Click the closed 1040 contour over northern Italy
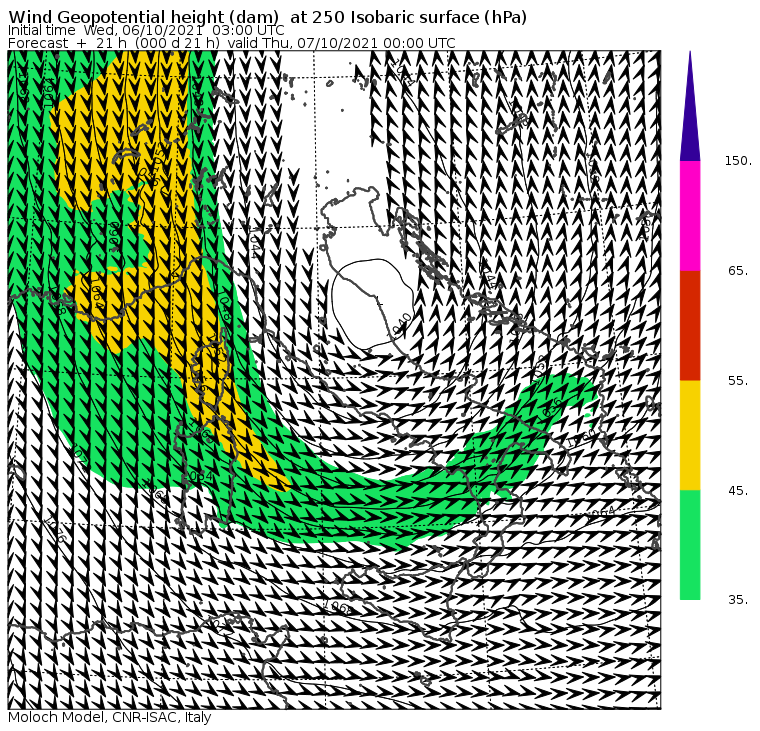Viewport: 760px width, 731px height. pyautogui.click(x=373, y=303)
